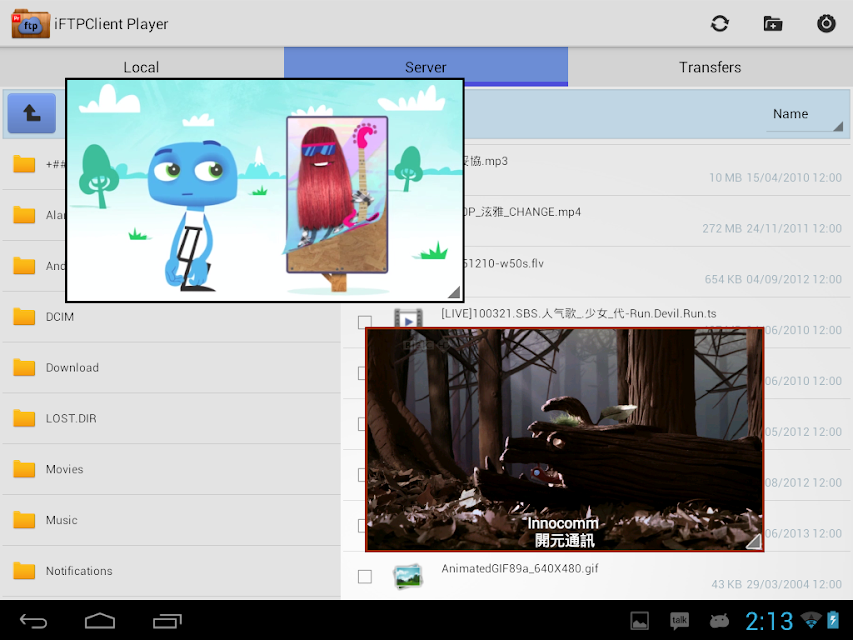
Task: Tap the Wi-Fi signal status icon
Action: point(811,620)
